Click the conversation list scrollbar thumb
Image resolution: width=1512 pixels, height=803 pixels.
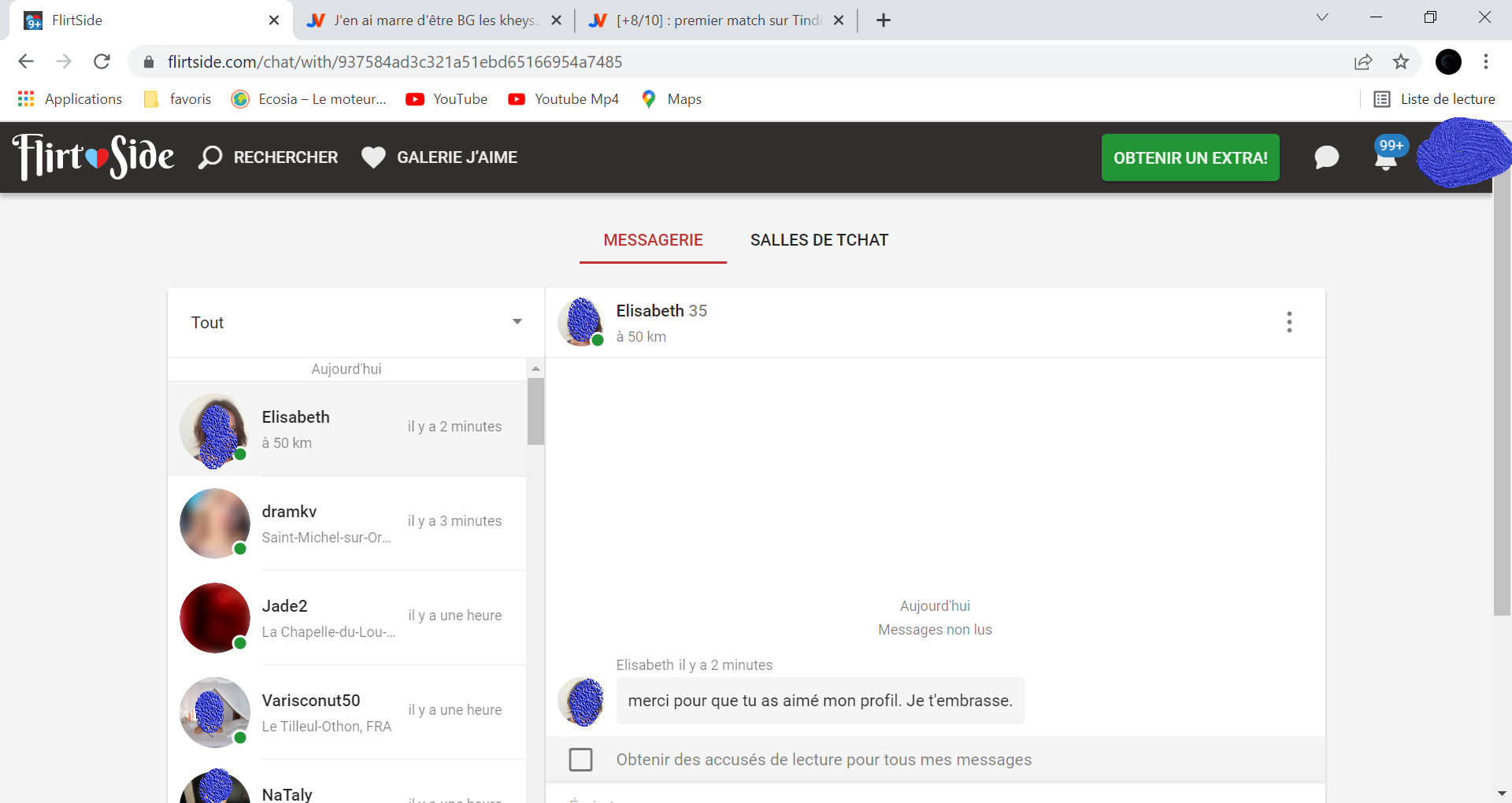coord(535,411)
